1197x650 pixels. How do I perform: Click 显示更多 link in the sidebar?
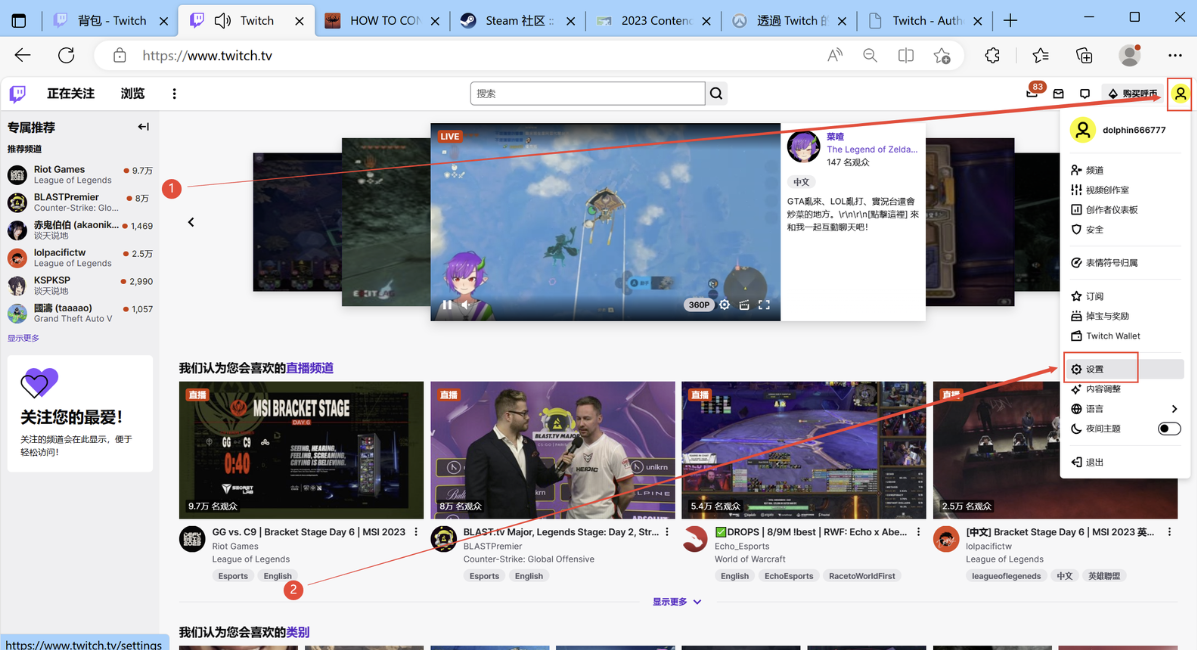(23, 338)
